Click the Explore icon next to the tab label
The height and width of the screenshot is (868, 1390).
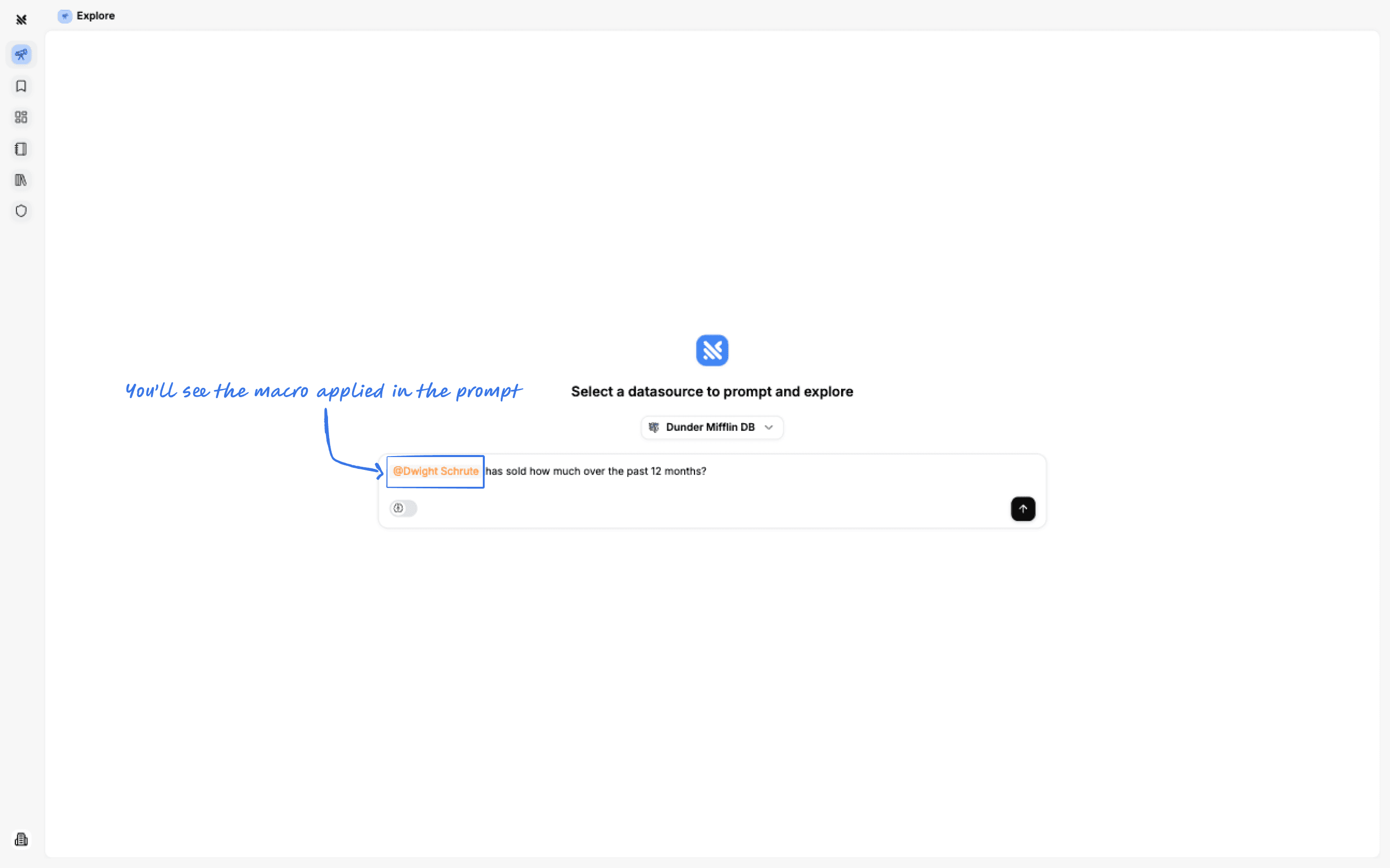64,16
